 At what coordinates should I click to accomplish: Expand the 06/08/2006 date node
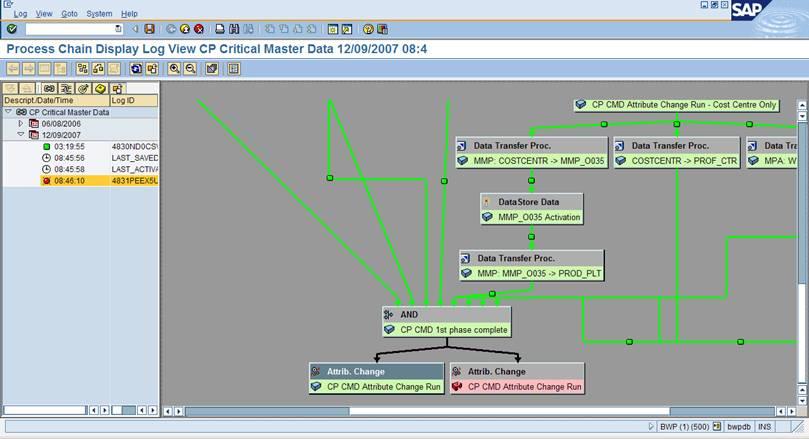[x=20, y=124]
